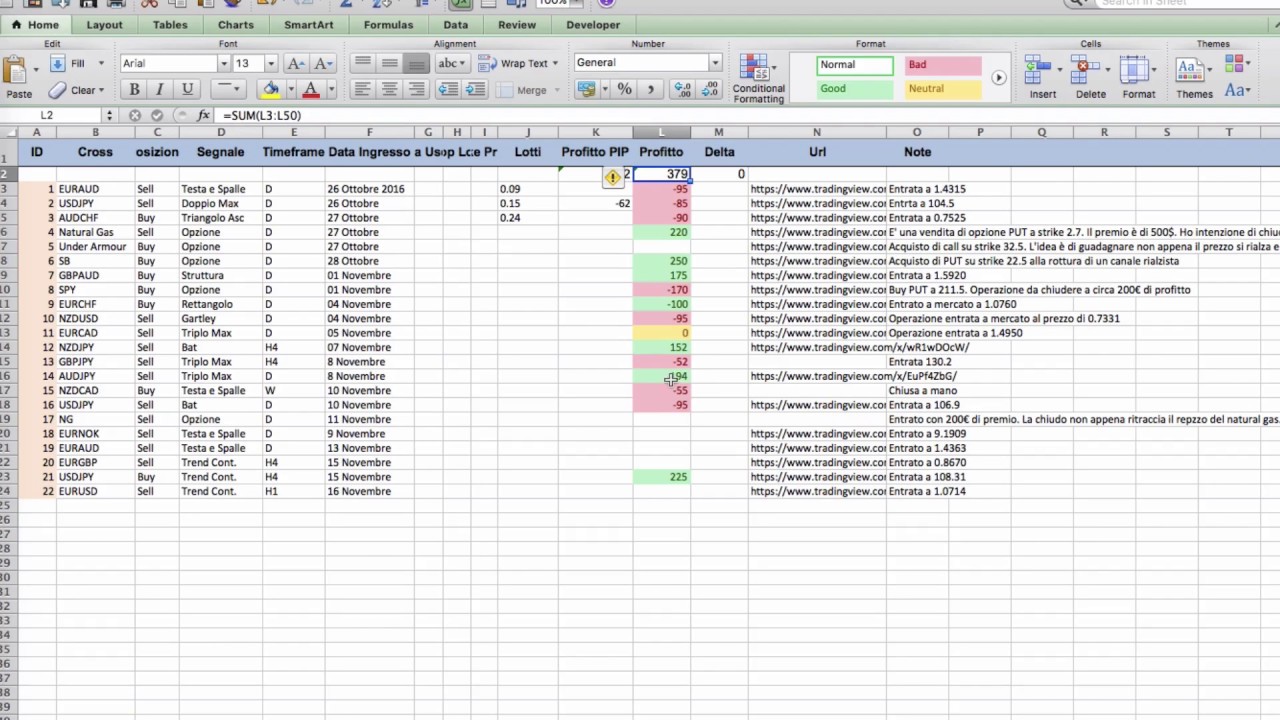Viewport: 1280px width, 720px height.
Task: Open the Arial font name combo box
Action: pyautogui.click(x=175, y=63)
